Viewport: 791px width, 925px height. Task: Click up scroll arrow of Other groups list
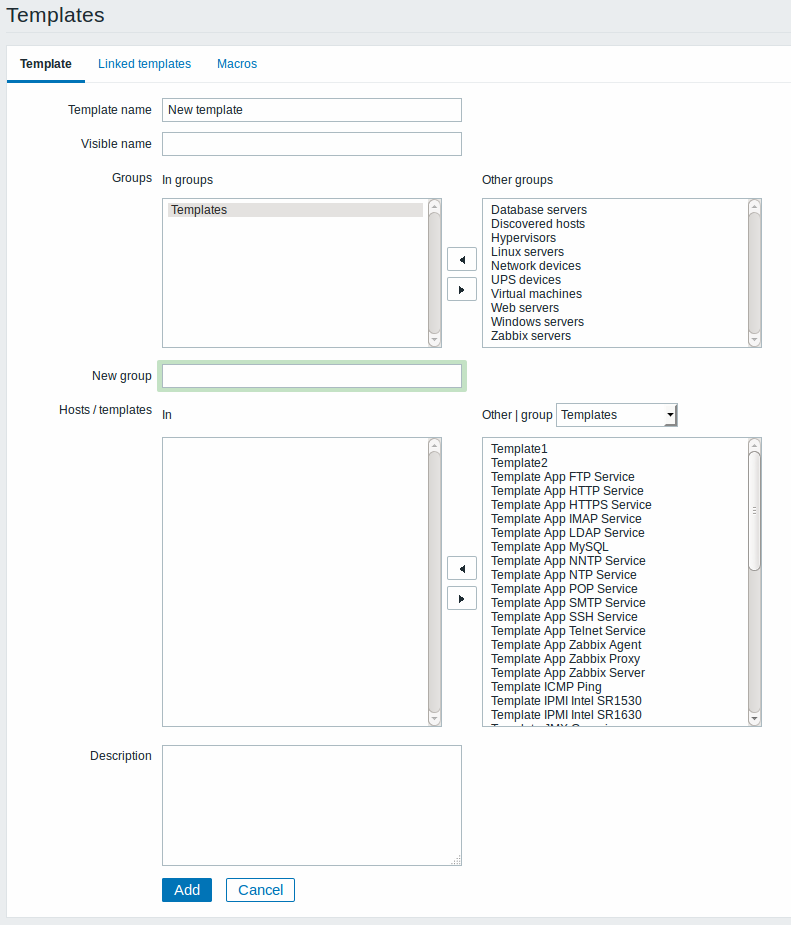point(754,206)
